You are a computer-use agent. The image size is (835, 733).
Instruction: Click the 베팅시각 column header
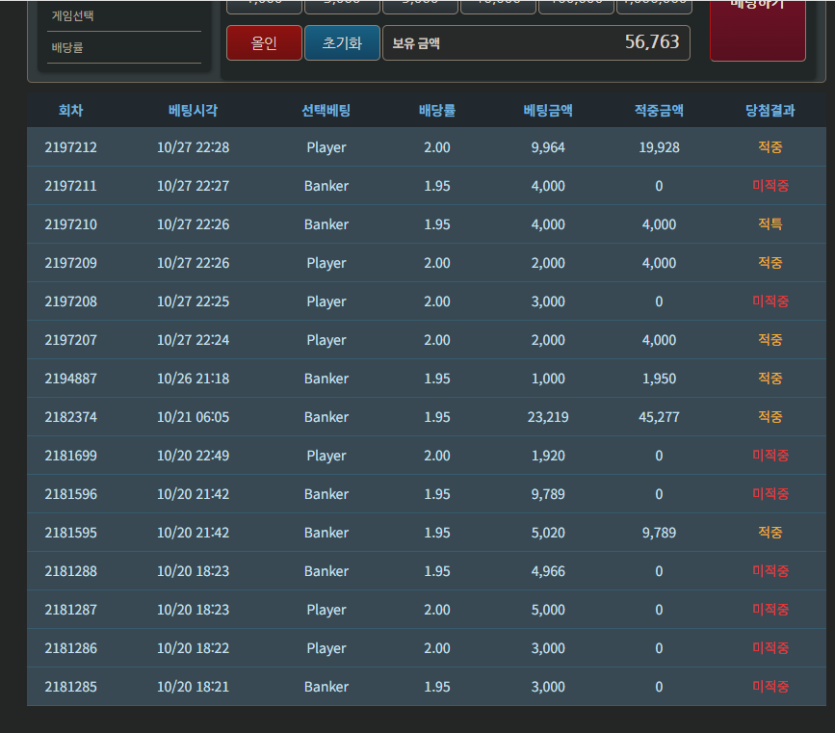click(193, 110)
